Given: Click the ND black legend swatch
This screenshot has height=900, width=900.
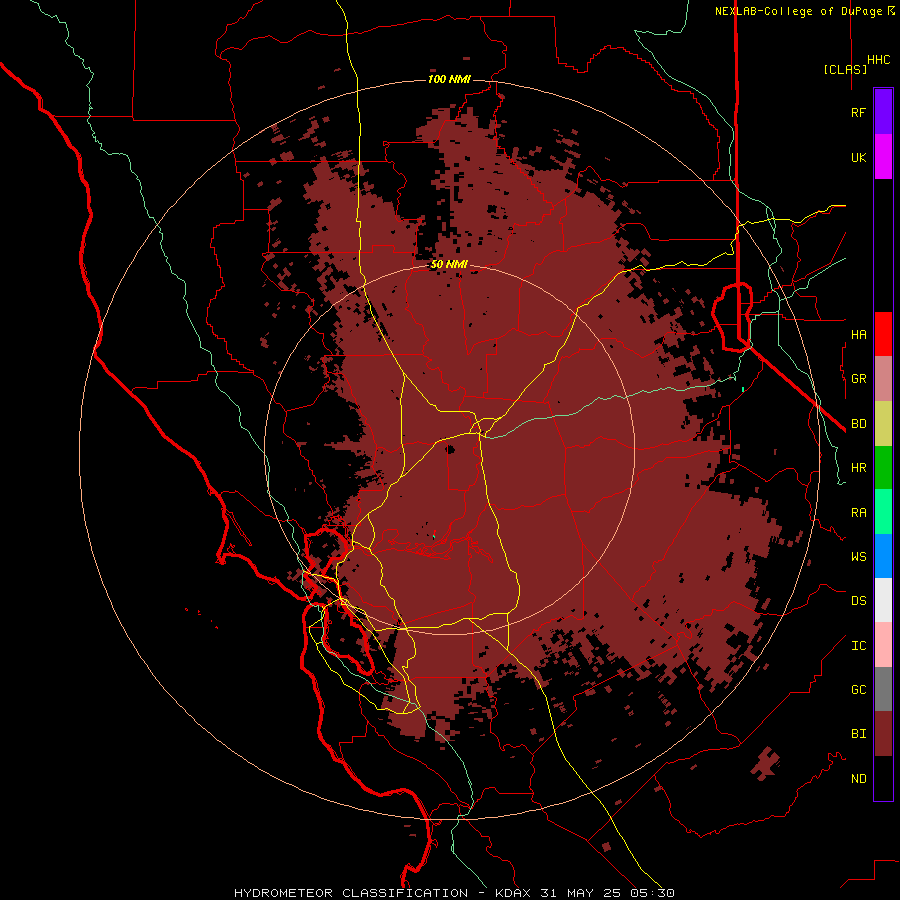Looking at the screenshot, I should (883, 778).
